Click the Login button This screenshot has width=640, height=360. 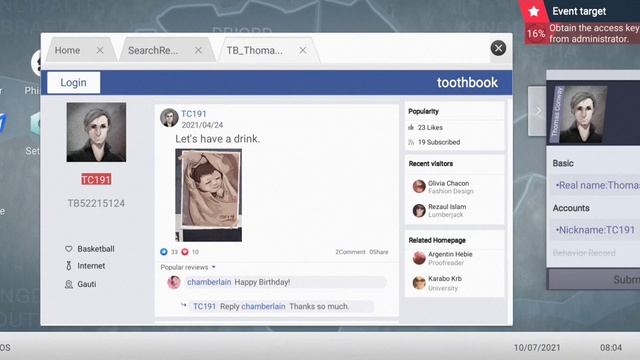pos(73,82)
